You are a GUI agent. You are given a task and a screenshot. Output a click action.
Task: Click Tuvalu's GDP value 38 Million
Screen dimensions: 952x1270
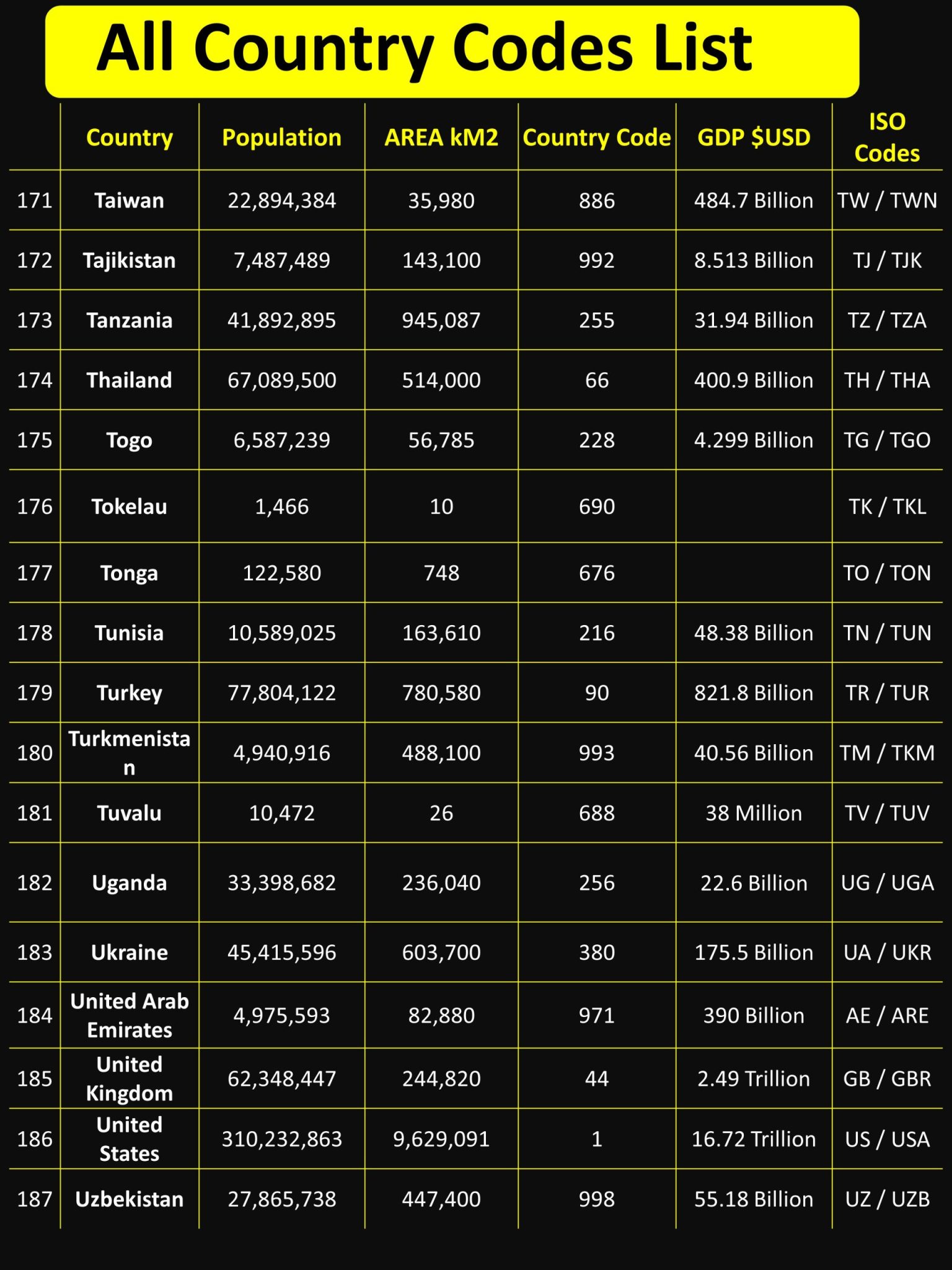[x=754, y=813]
